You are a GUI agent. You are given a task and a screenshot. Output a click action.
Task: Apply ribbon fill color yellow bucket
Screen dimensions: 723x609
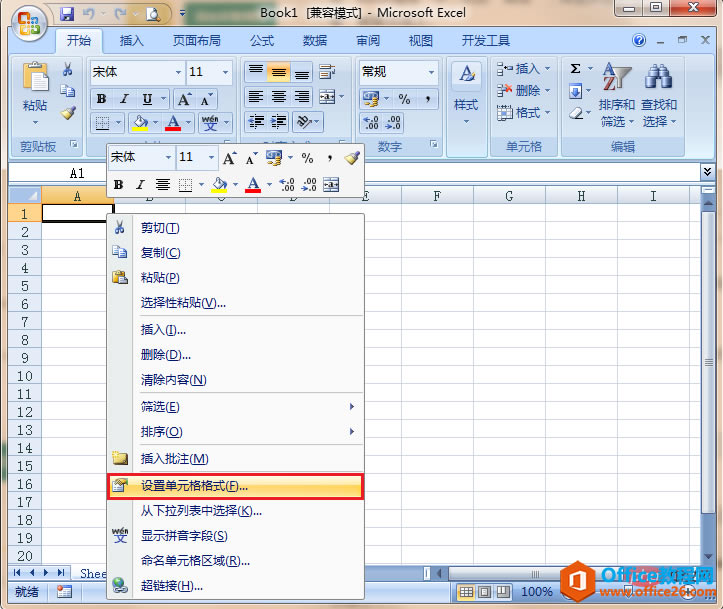(140, 123)
